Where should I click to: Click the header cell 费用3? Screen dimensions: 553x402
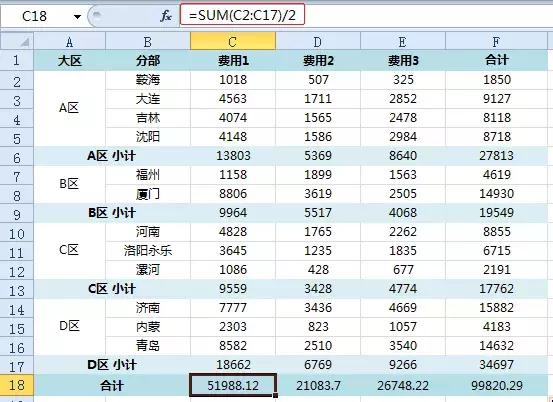pyautogui.click(x=403, y=61)
